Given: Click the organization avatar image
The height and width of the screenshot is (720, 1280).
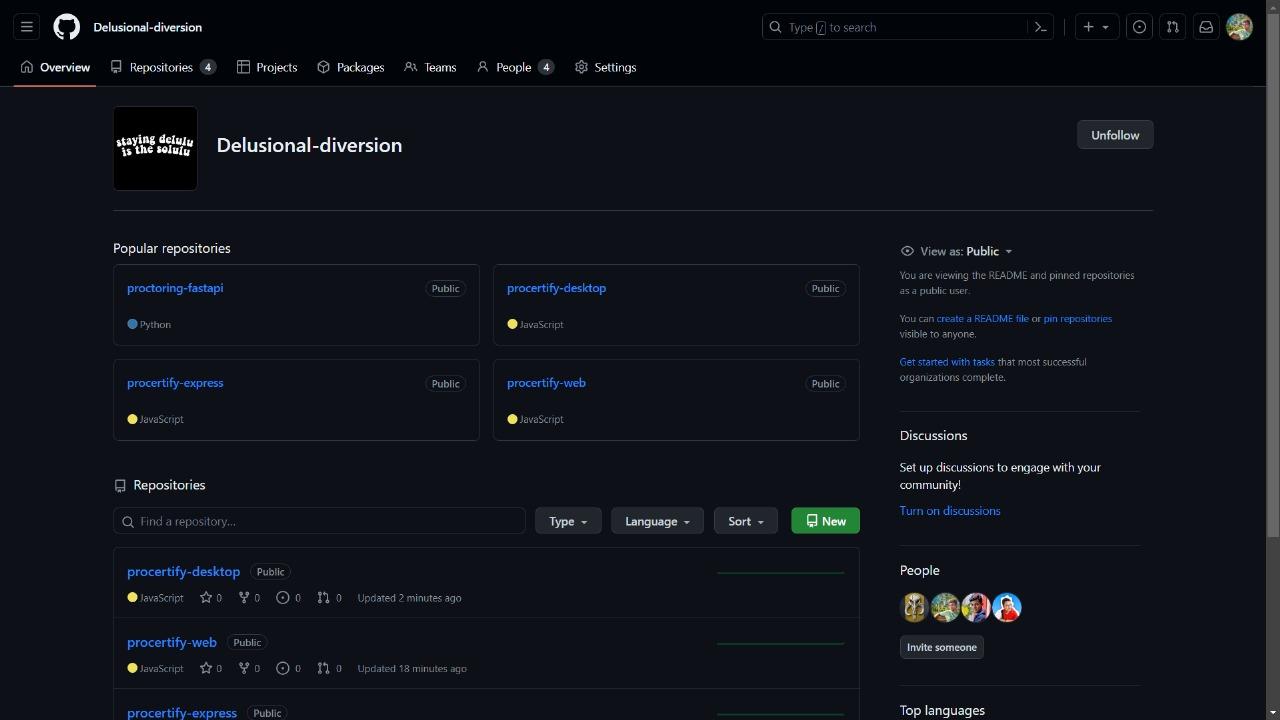Looking at the screenshot, I should 155,148.
